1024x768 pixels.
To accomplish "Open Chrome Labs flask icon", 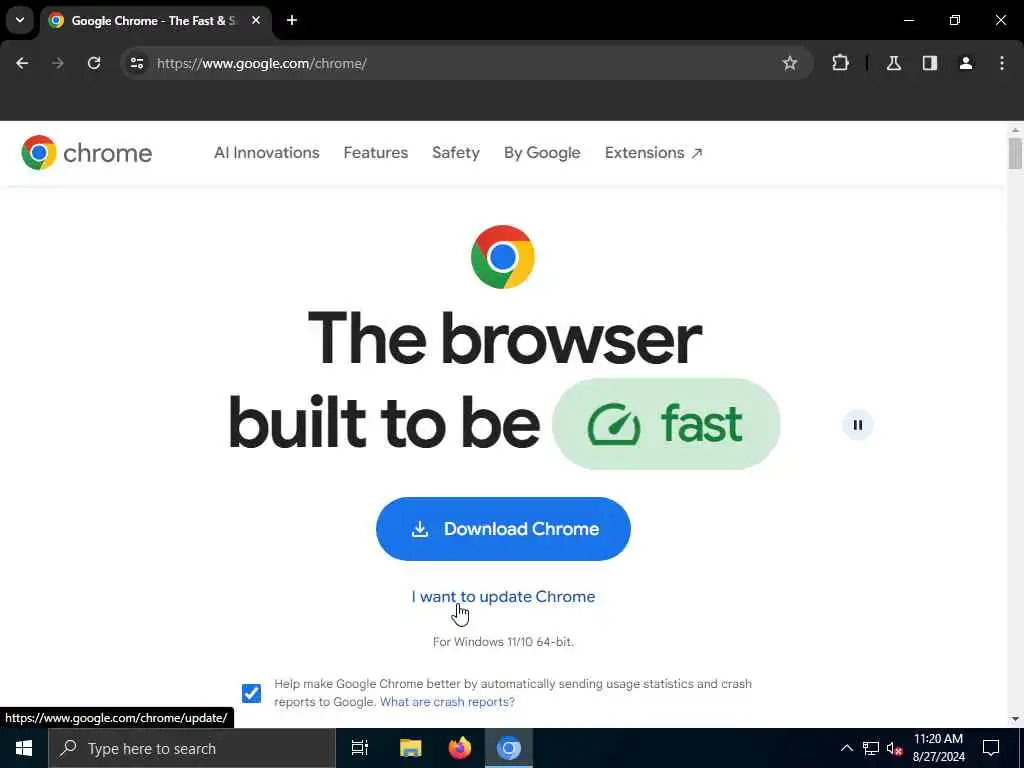I will coord(894,63).
